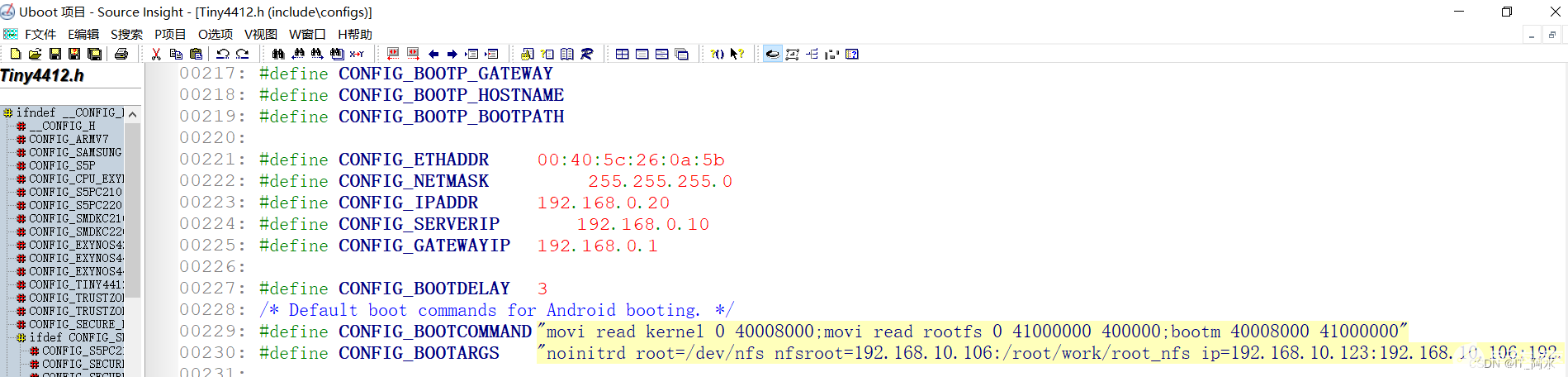The width and height of the screenshot is (1568, 377).
Task: Activate Help Mode arrow-question cursor icon
Action: point(737,54)
